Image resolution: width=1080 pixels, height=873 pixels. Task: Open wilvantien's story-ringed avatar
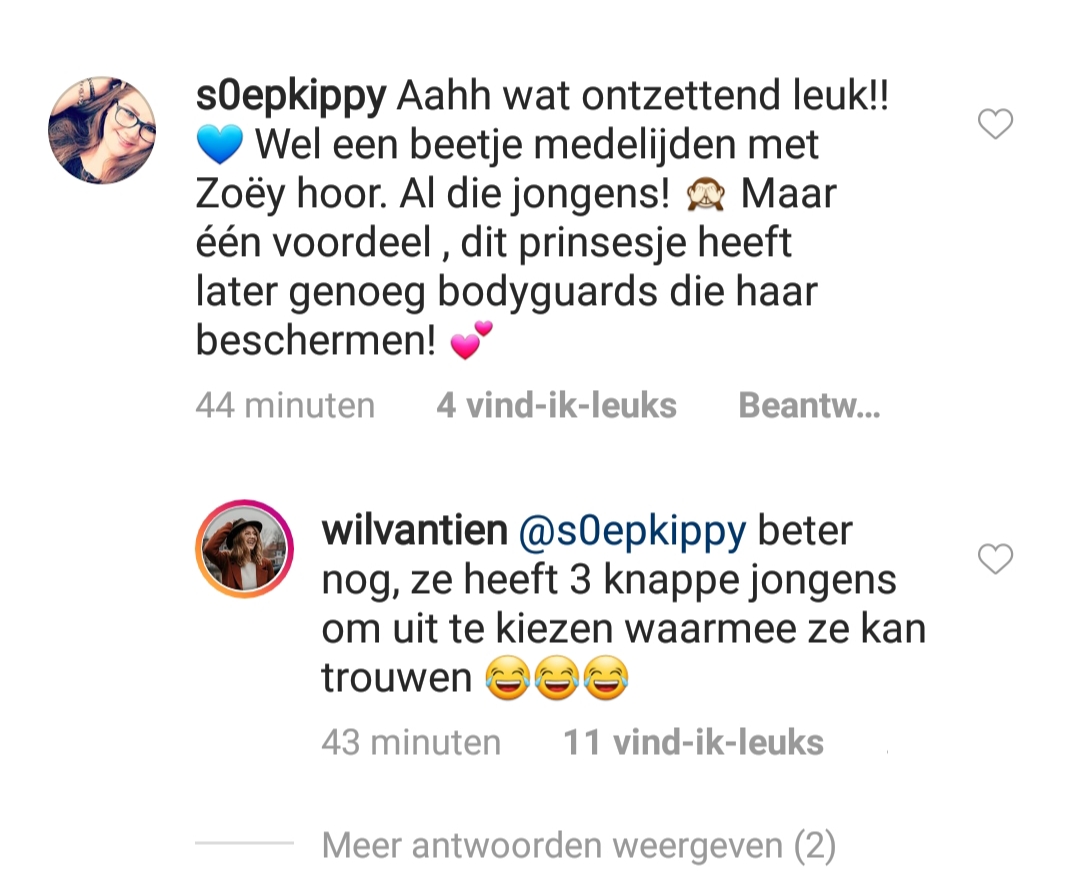click(x=245, y=548)
